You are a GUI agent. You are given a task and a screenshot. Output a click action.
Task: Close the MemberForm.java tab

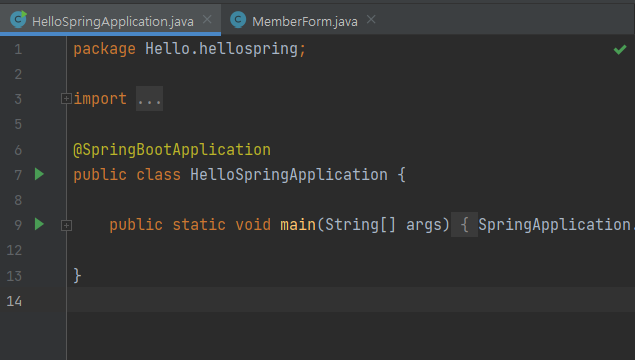371,19
